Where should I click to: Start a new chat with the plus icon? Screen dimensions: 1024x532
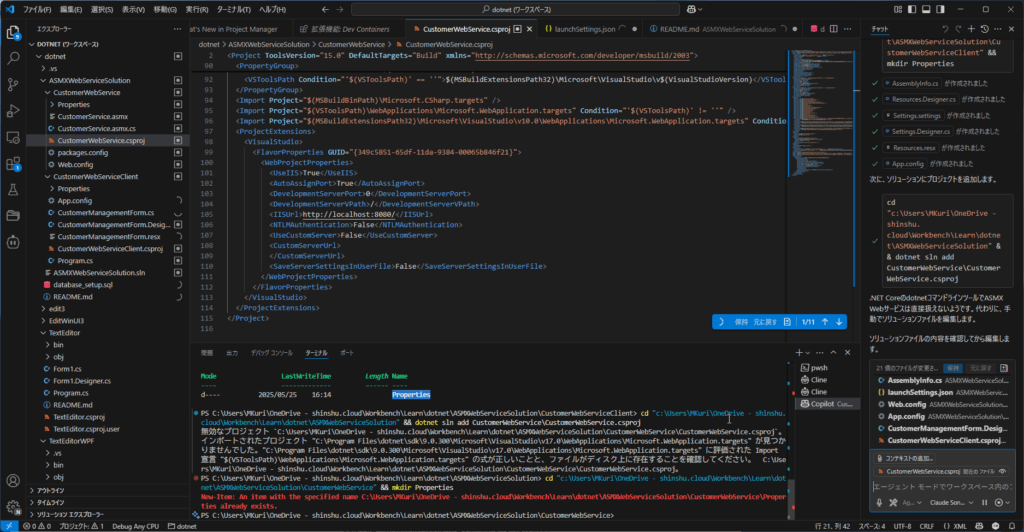coord(971,29)
